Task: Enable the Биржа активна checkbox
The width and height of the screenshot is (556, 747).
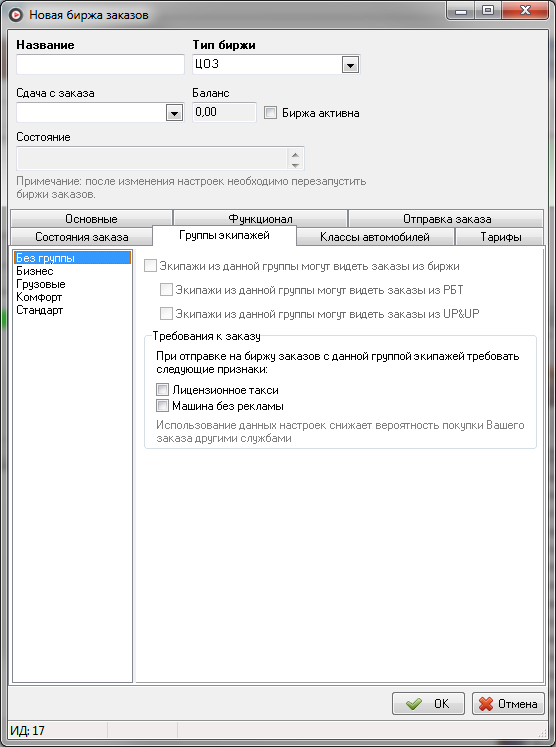Action: tap(270, 113)
